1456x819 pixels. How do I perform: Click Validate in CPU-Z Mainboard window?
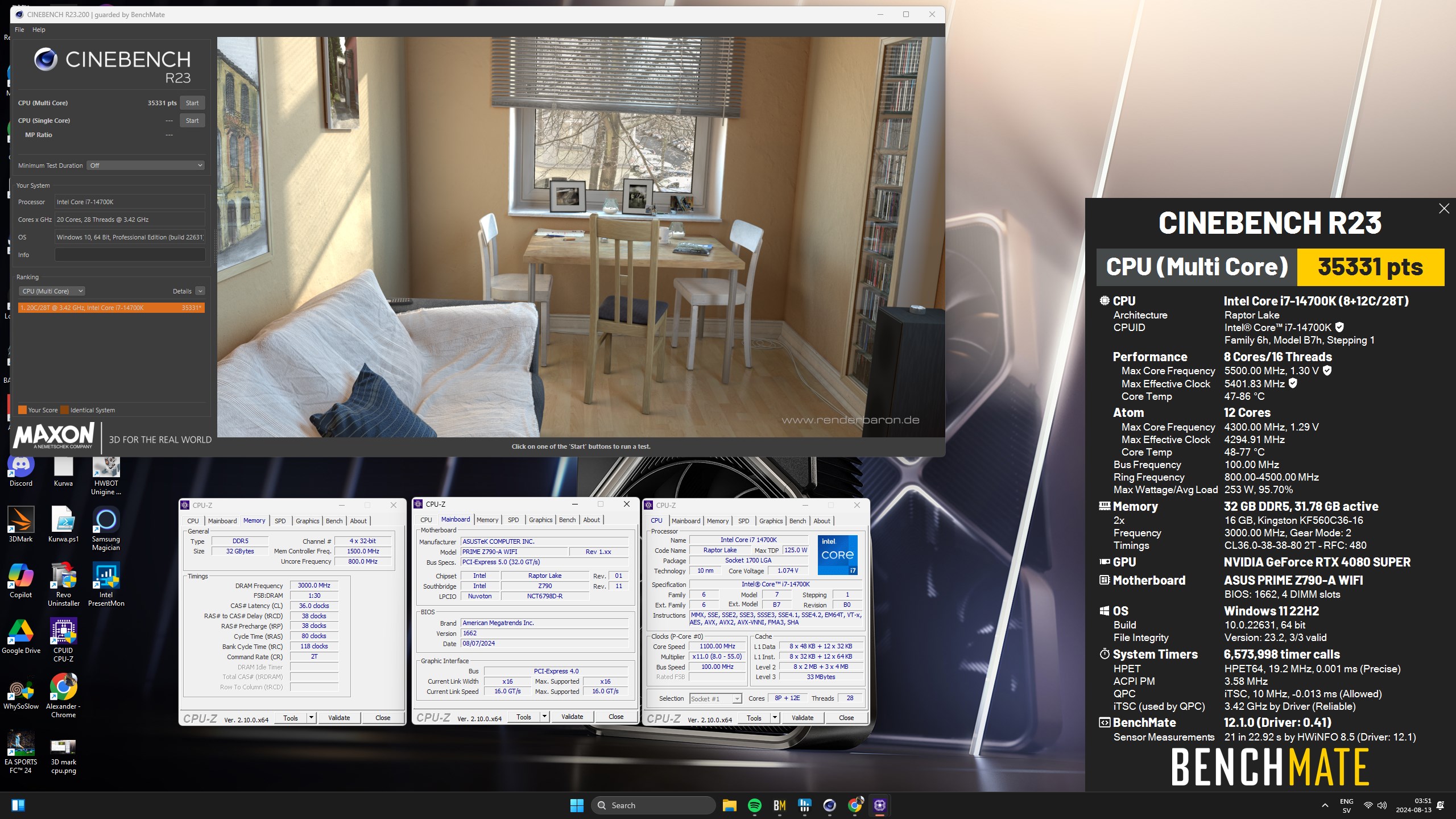pyautogui.click(x=572, y=717)
